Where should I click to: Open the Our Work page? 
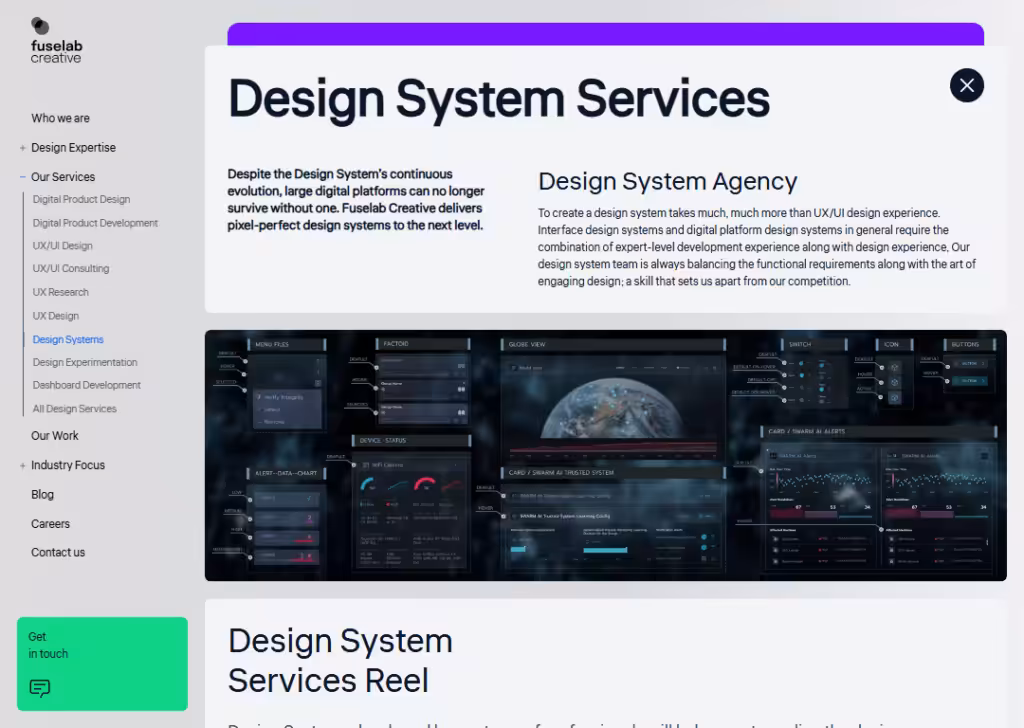click(55, 435)
